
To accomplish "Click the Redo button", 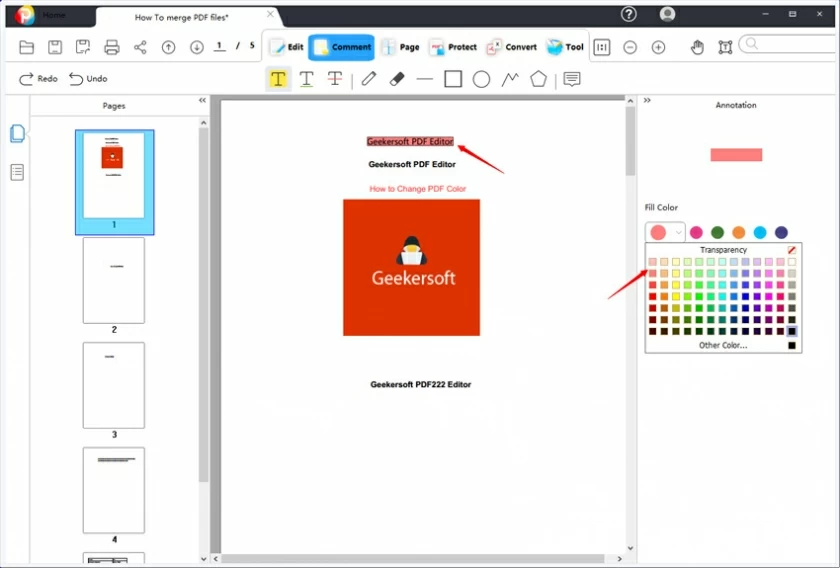I will pos(38,79).
